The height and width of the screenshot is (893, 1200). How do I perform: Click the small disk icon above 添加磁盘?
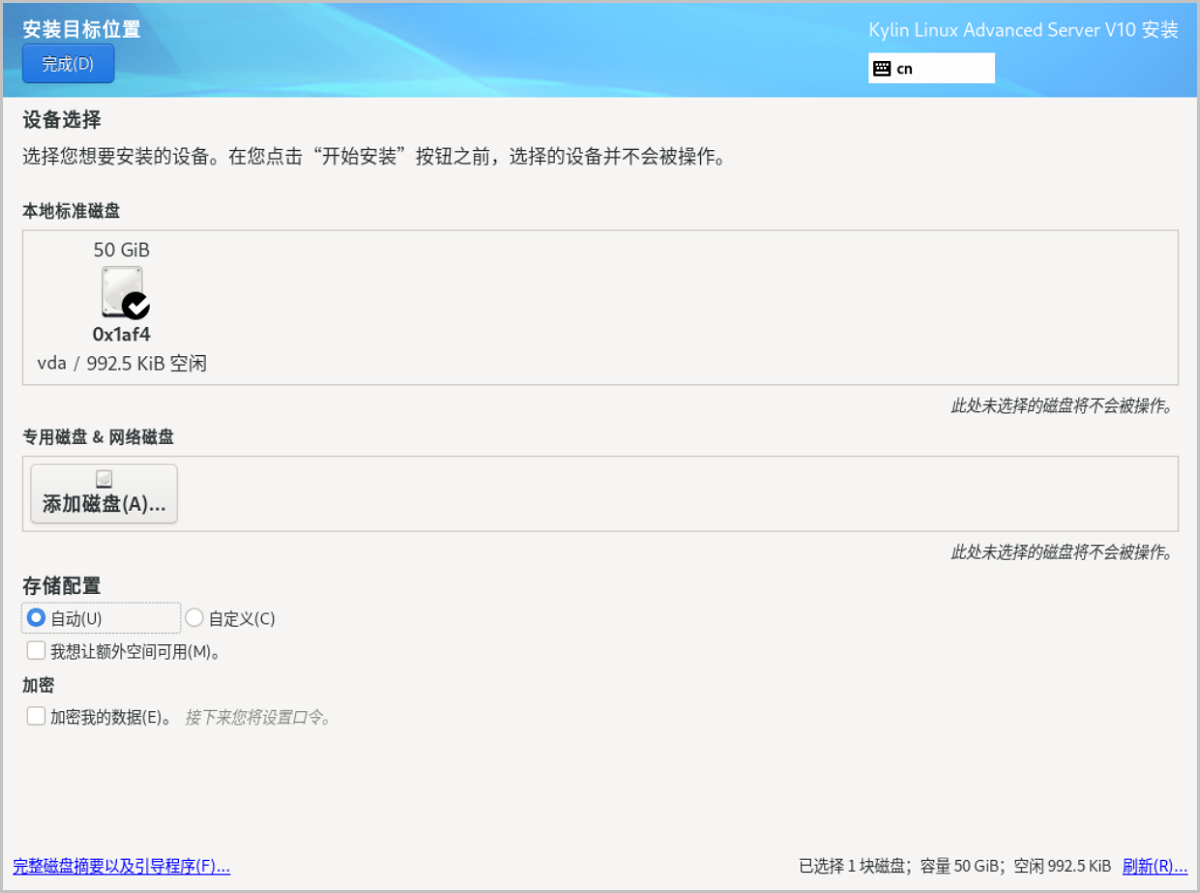104,479
